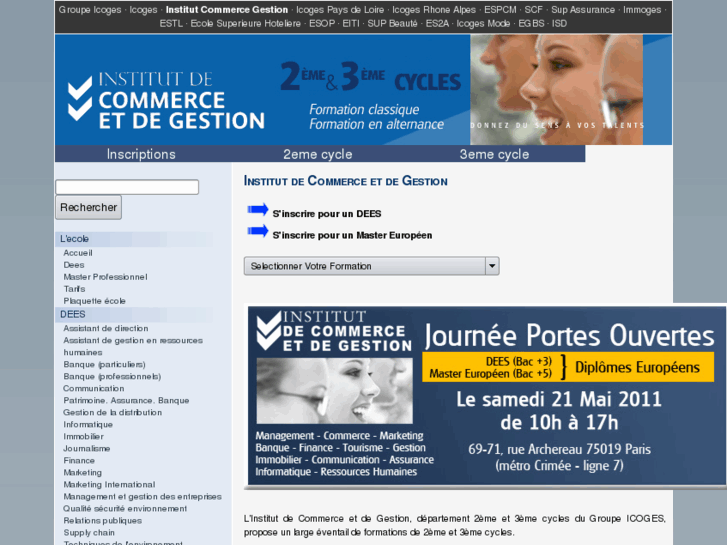Open Tarifs in sidebar
Image resolution: width=727 pixels, height=545 pixels.
[74, 289]
